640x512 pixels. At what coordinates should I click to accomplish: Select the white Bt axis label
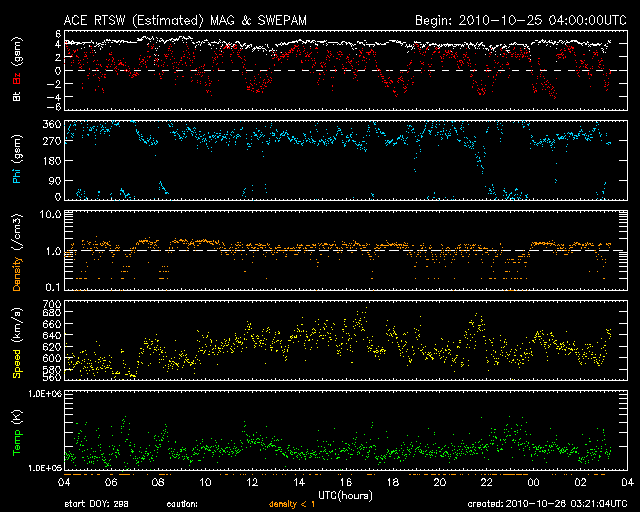pyautogui.click(x=16, y=97)
